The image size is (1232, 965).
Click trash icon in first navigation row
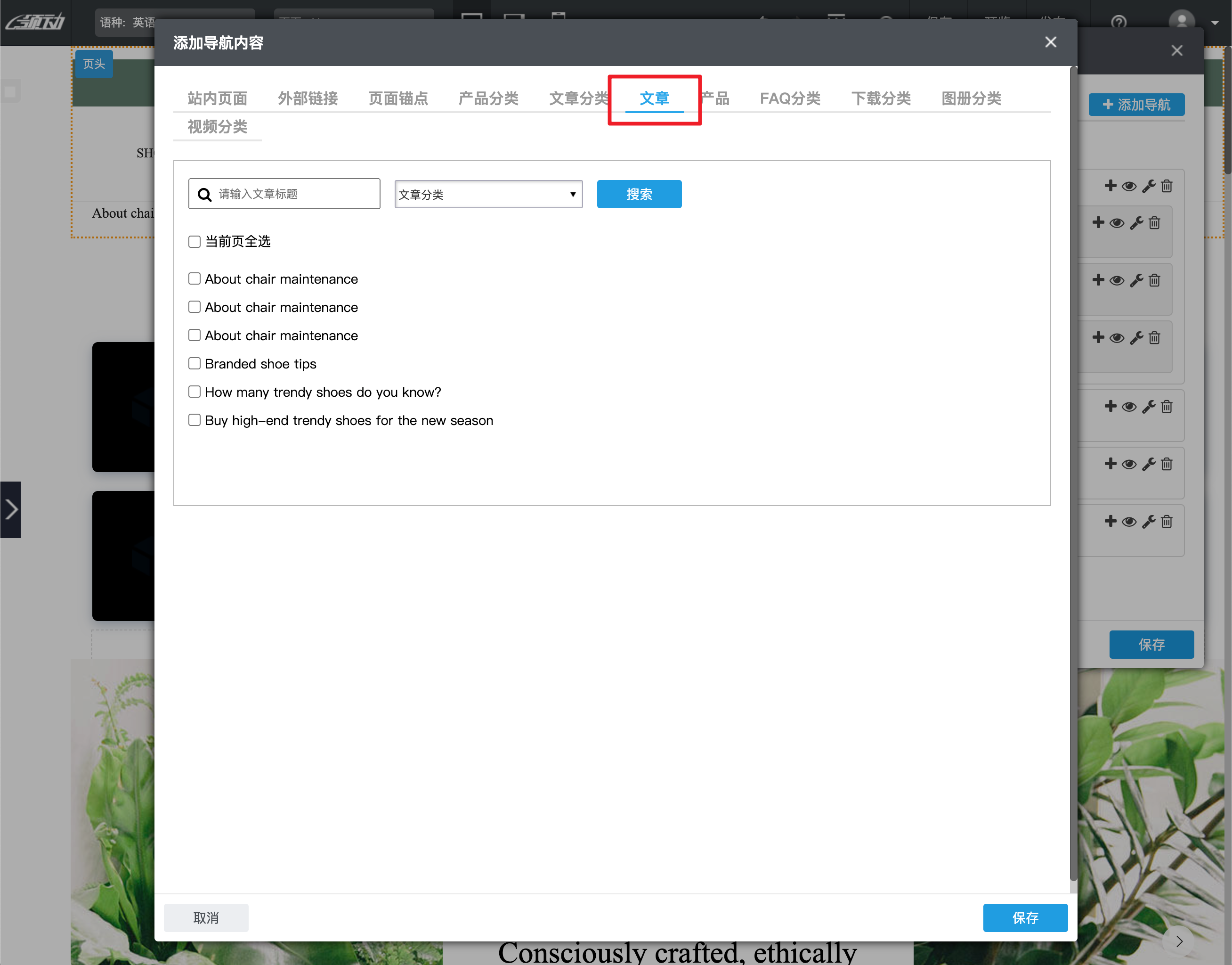point(1167,186)
